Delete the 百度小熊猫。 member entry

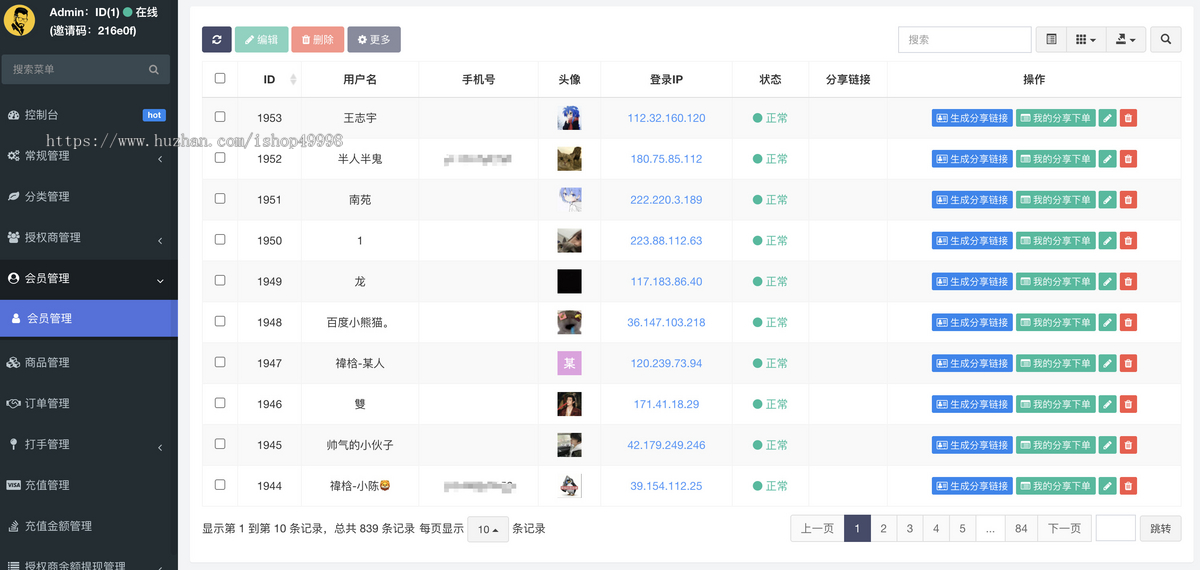pos(1128,323)
